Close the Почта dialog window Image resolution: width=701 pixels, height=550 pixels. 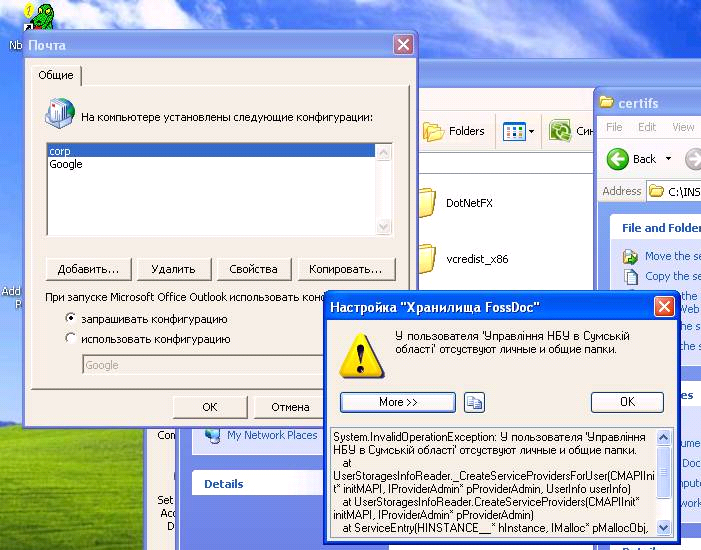[403, 45]
